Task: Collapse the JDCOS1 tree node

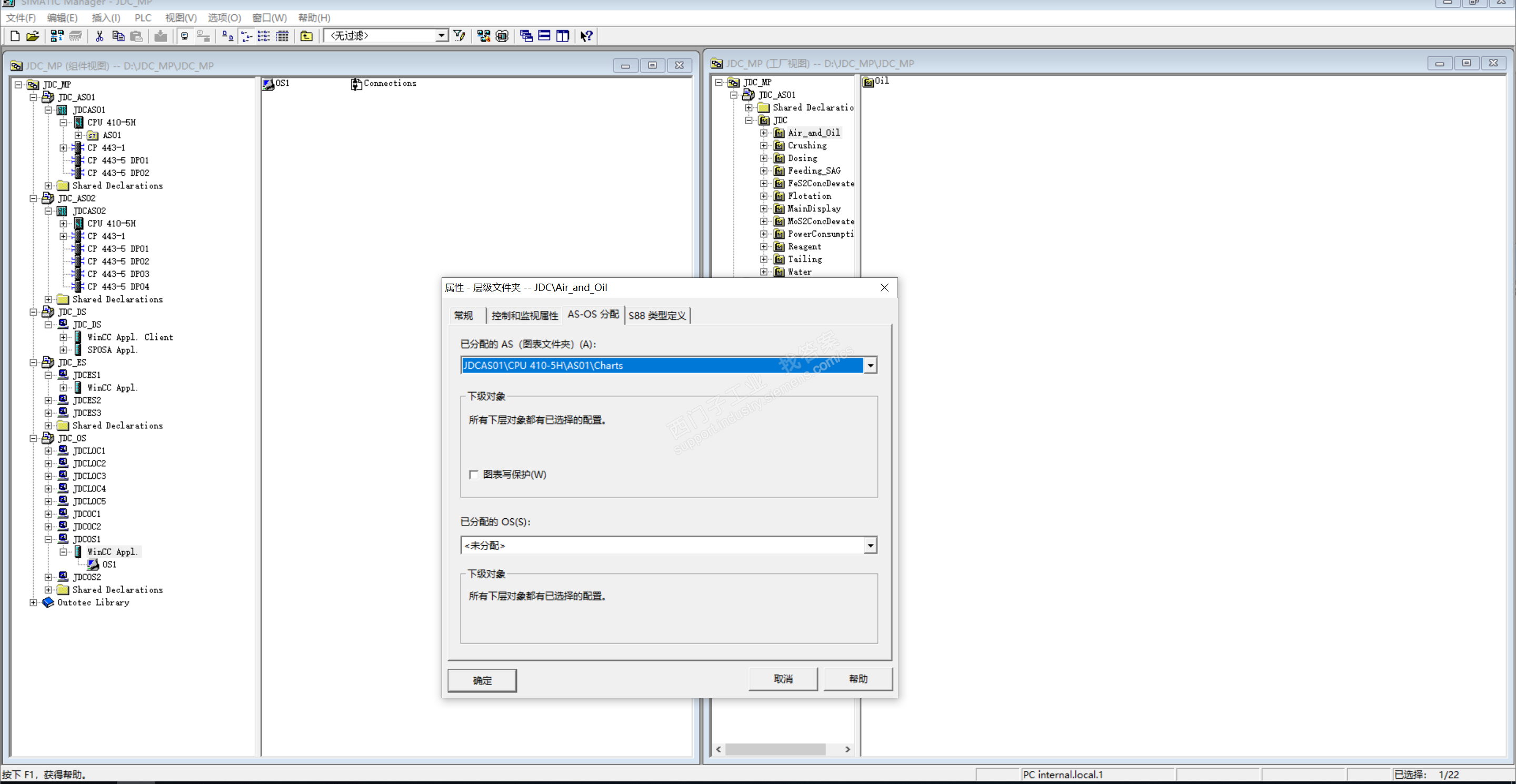Action: coord(48,539)
